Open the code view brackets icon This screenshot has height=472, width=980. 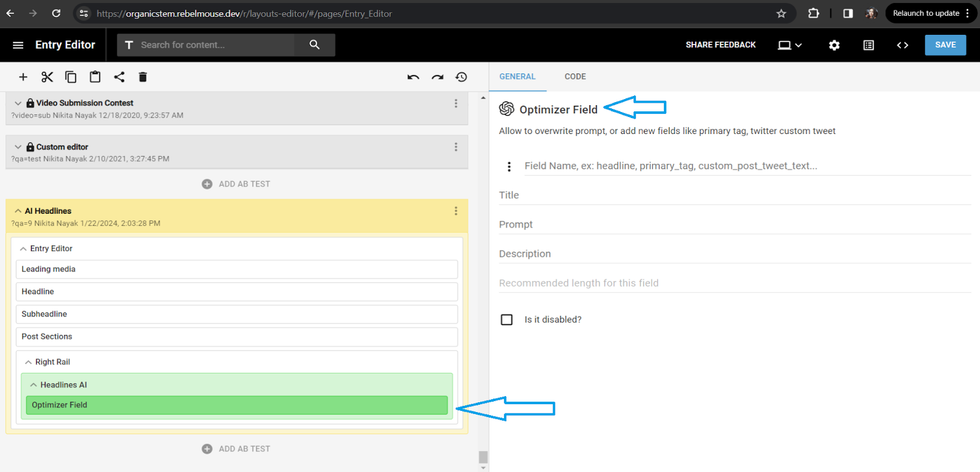coord(902,45)
